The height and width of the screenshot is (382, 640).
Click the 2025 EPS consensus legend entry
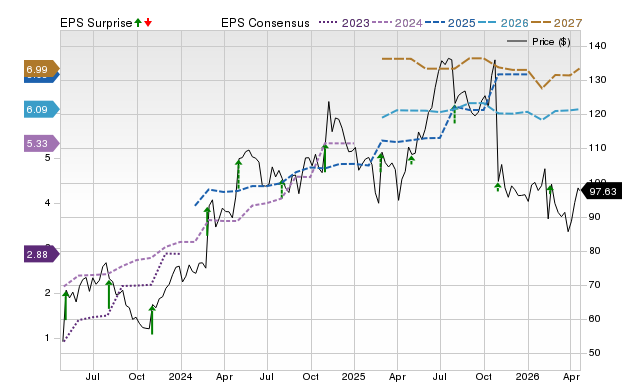tap(450, 23)
